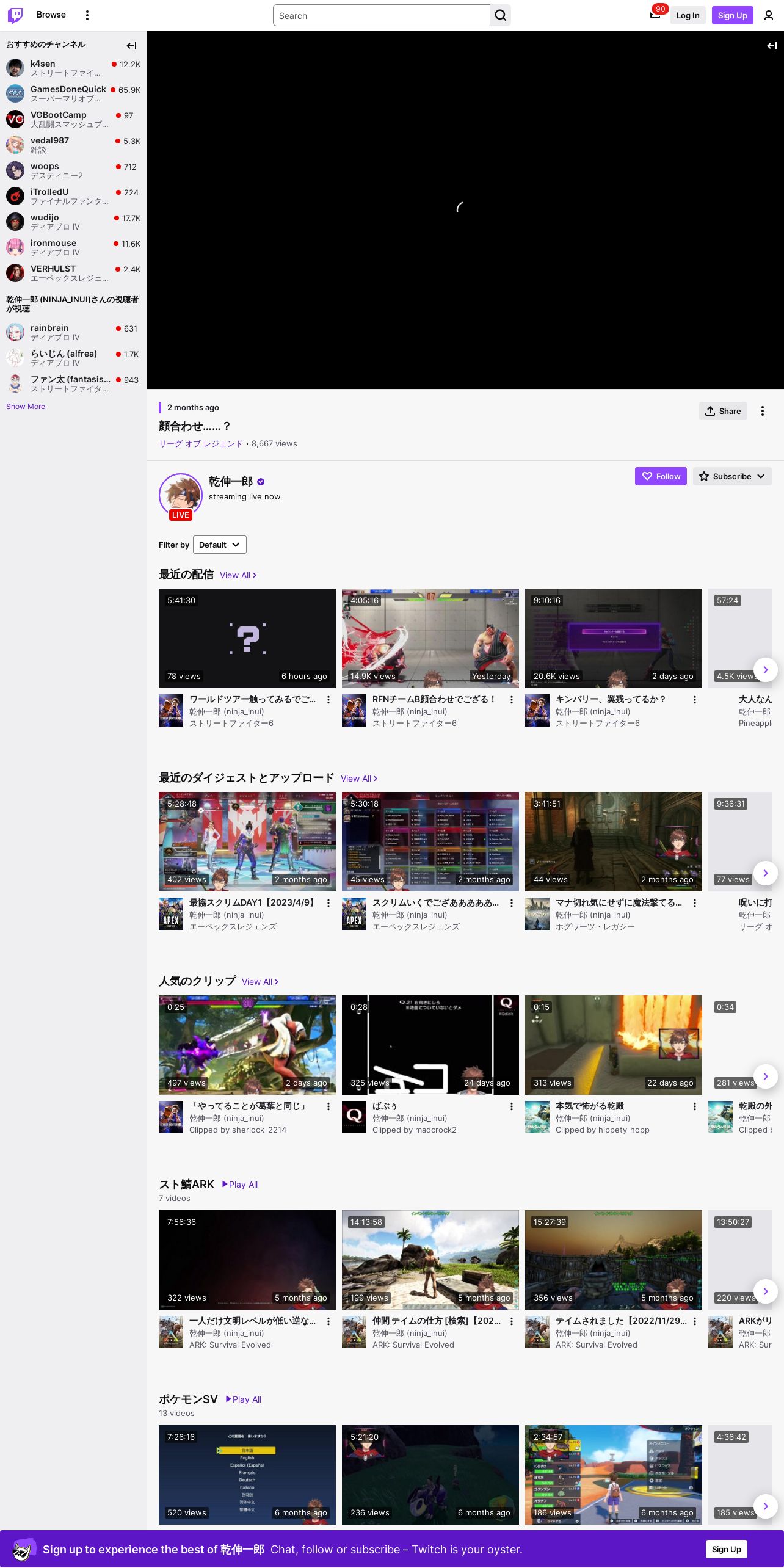Image resolution: width=784 pixels, height=1568 pixels.
Task: Collapse the recommended channels sidebar
Action: 131,46
